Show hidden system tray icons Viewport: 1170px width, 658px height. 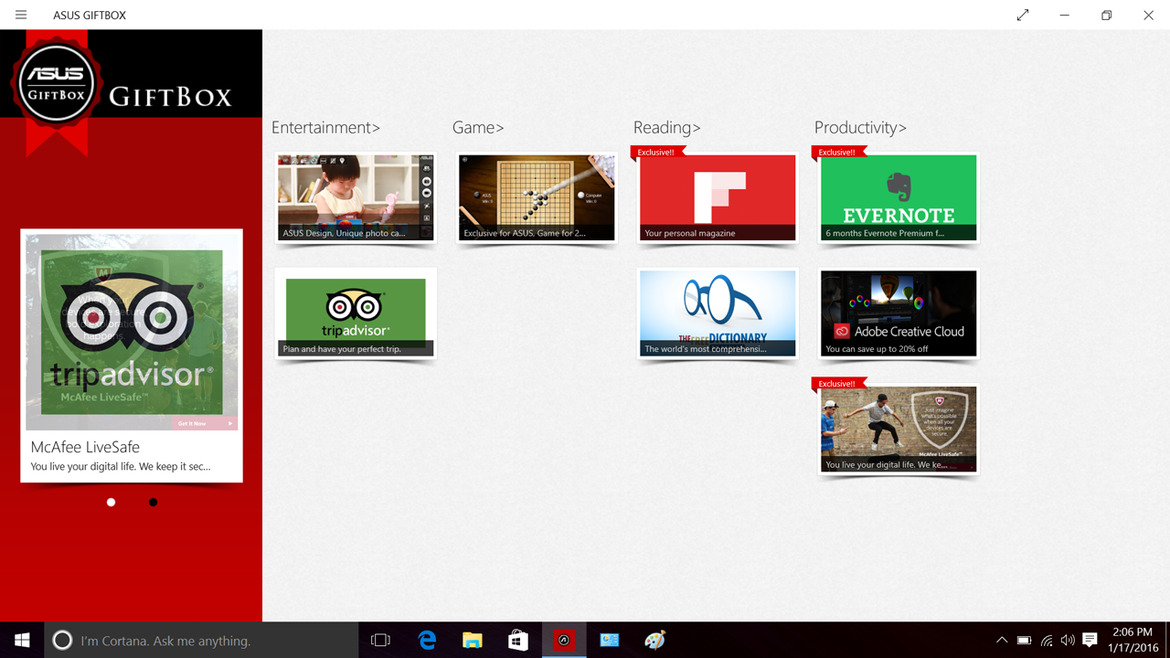[1002, 640]
